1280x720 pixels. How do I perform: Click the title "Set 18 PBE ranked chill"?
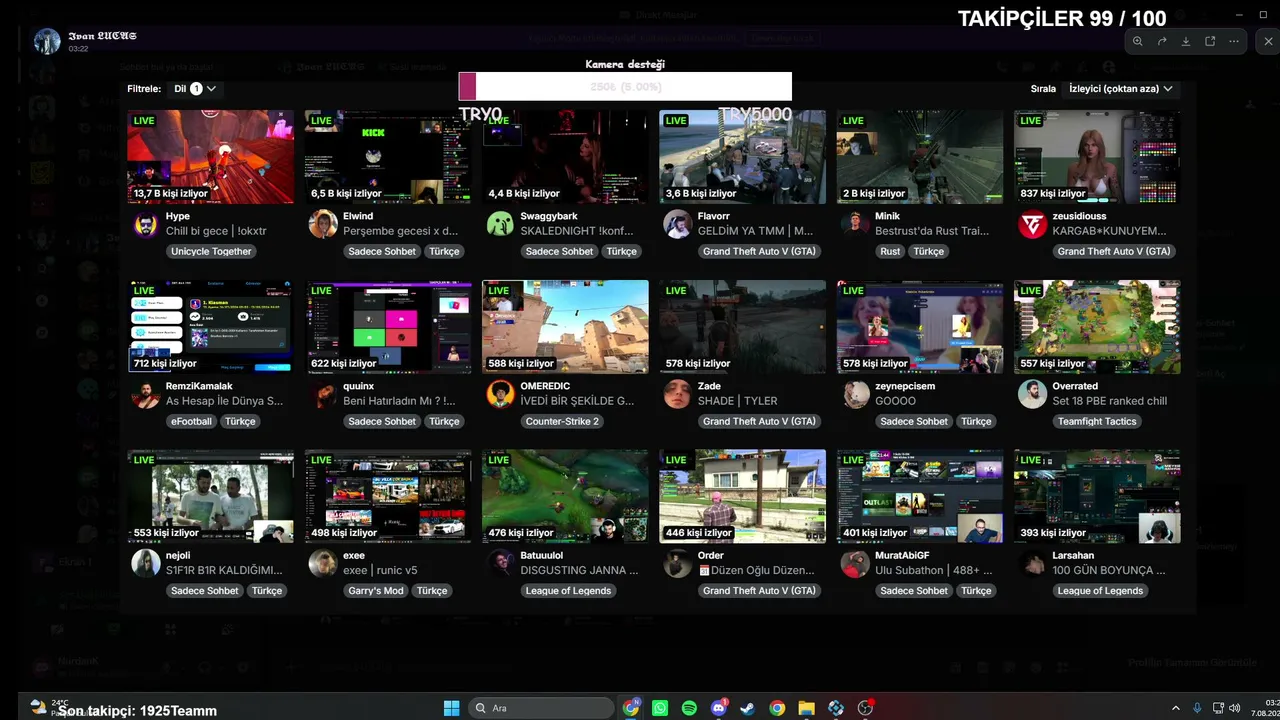tap(1110, 401)
